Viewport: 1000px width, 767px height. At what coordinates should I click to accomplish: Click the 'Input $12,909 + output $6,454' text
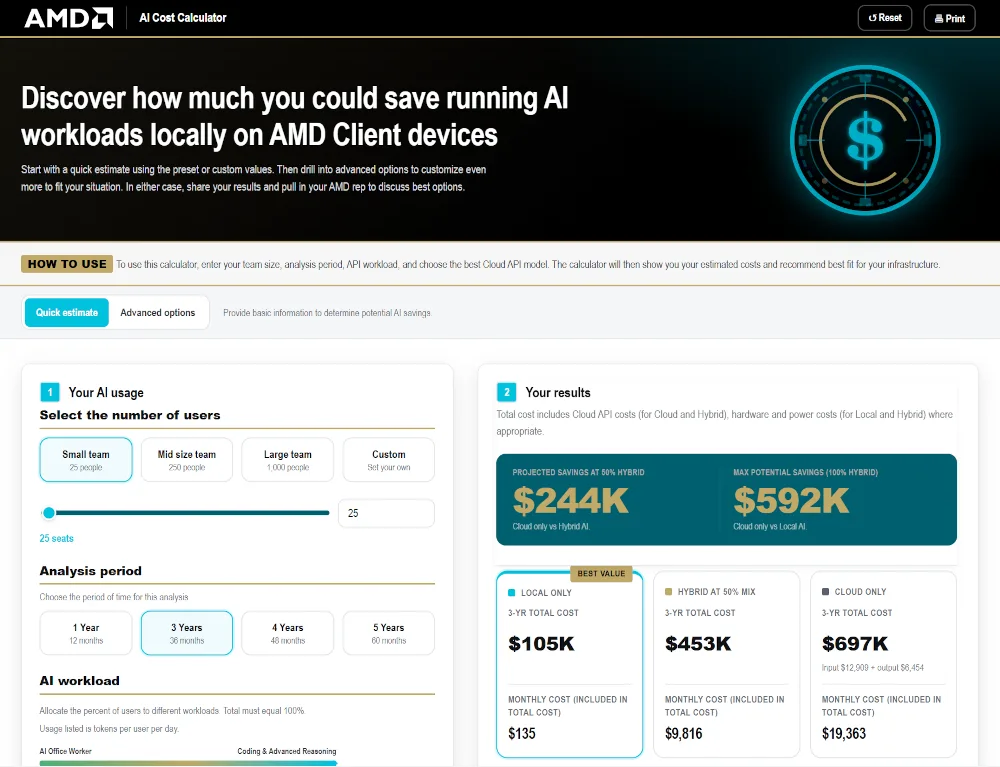872,668
